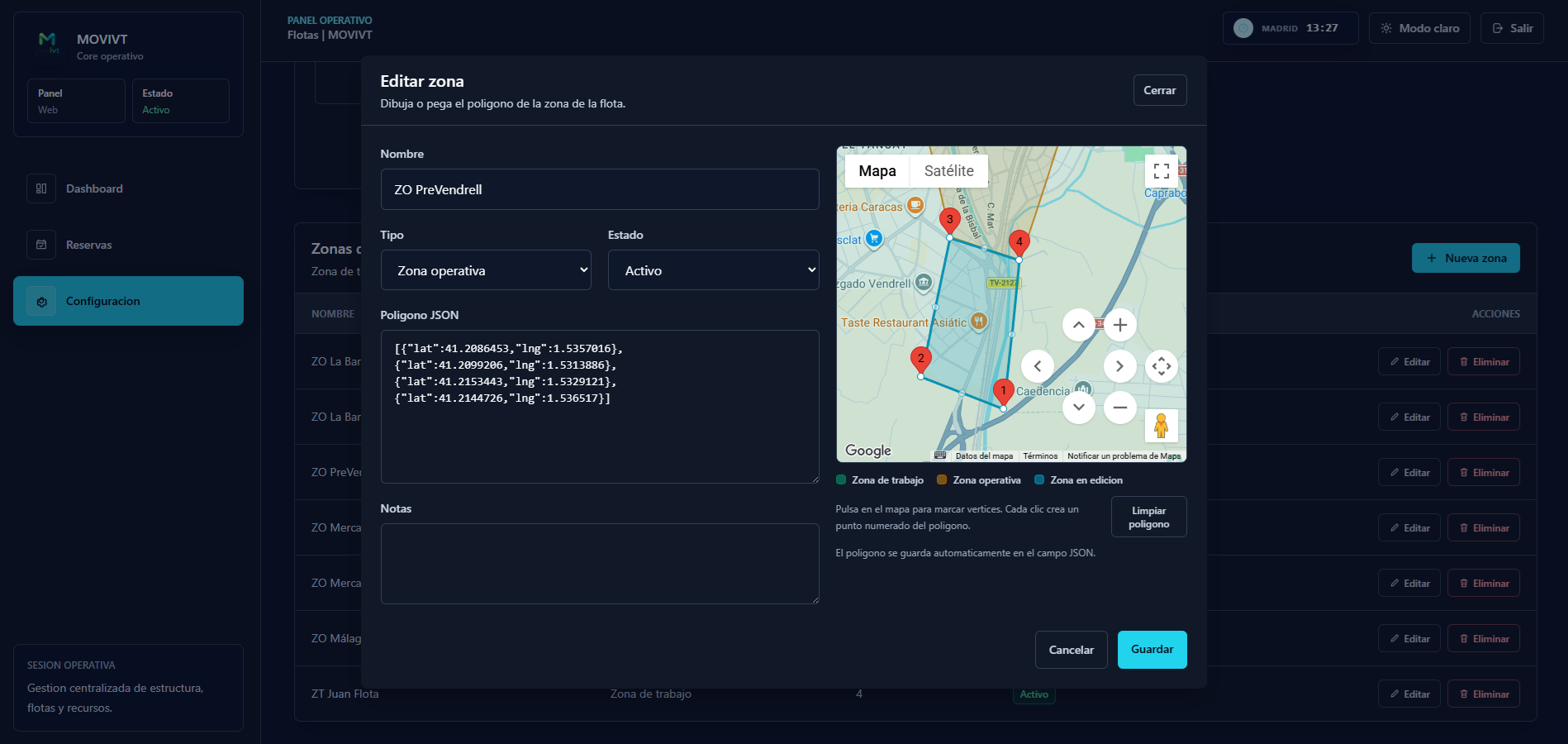This screenshot has height=744, width=1568.
Task: Click Notificar un problema de Maps
Action: click(x=1124, y=456)
